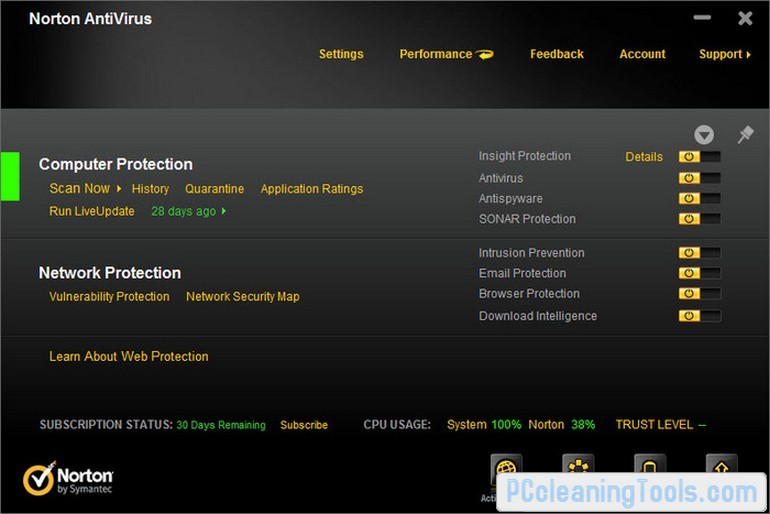The width and height of the screenshot is (770, 514).
Task: Click the 'Intrusion Prevention' label
Action: point(532,253)
